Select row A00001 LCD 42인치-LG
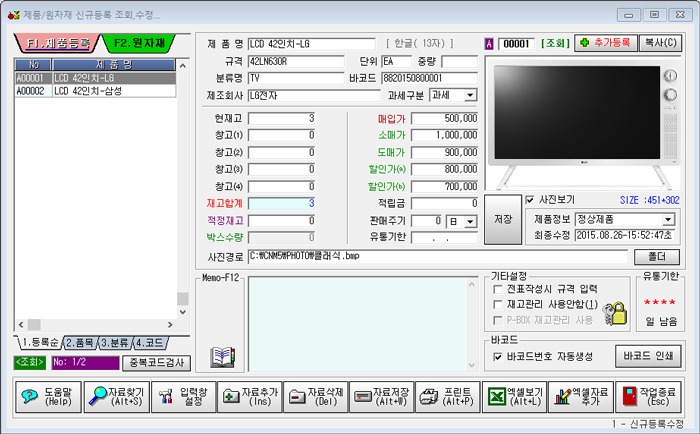The height and width of the screenshot is (434, 700). [96, 78]
